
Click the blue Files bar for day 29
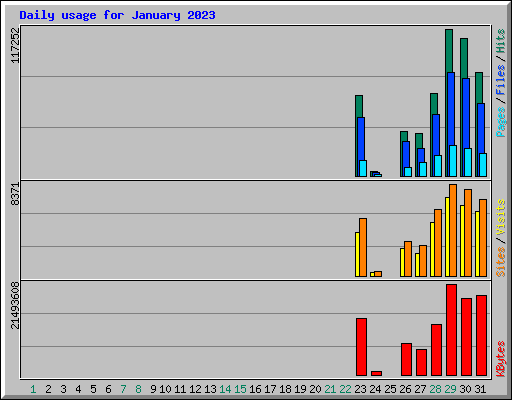click(x=451, y=108)
